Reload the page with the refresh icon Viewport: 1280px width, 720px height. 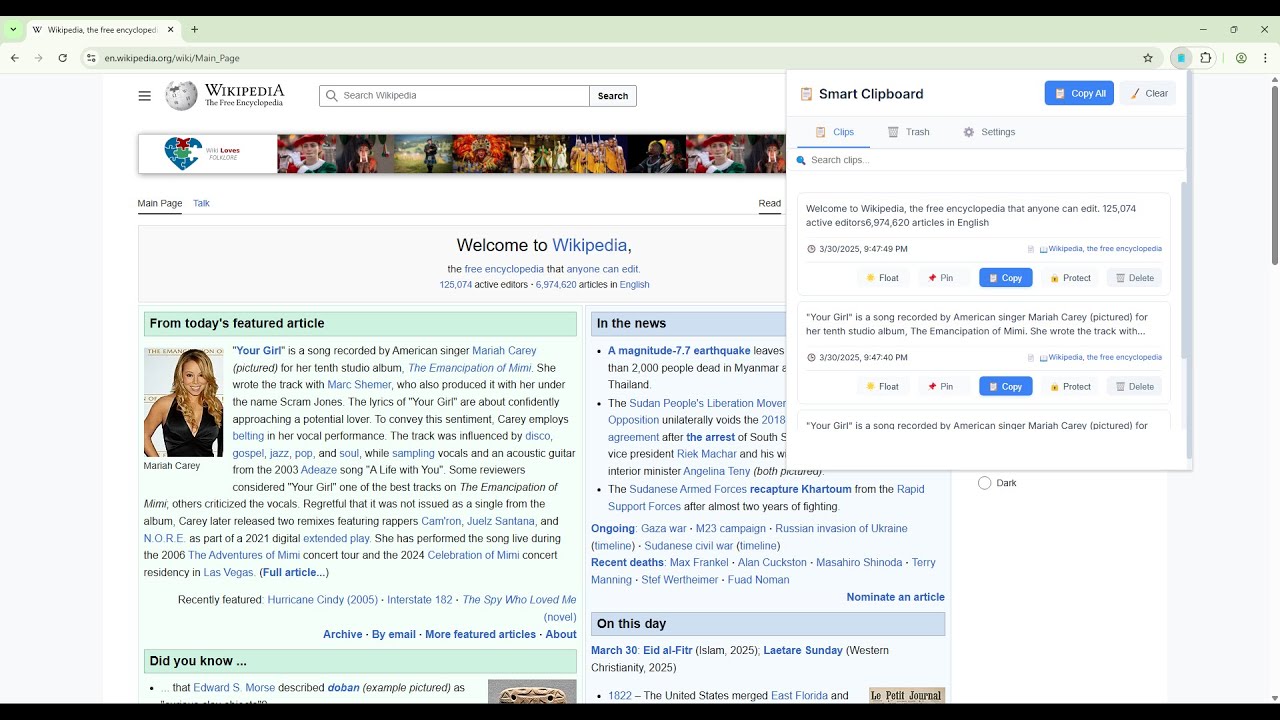pyautogui.click(x=62, y=58)
